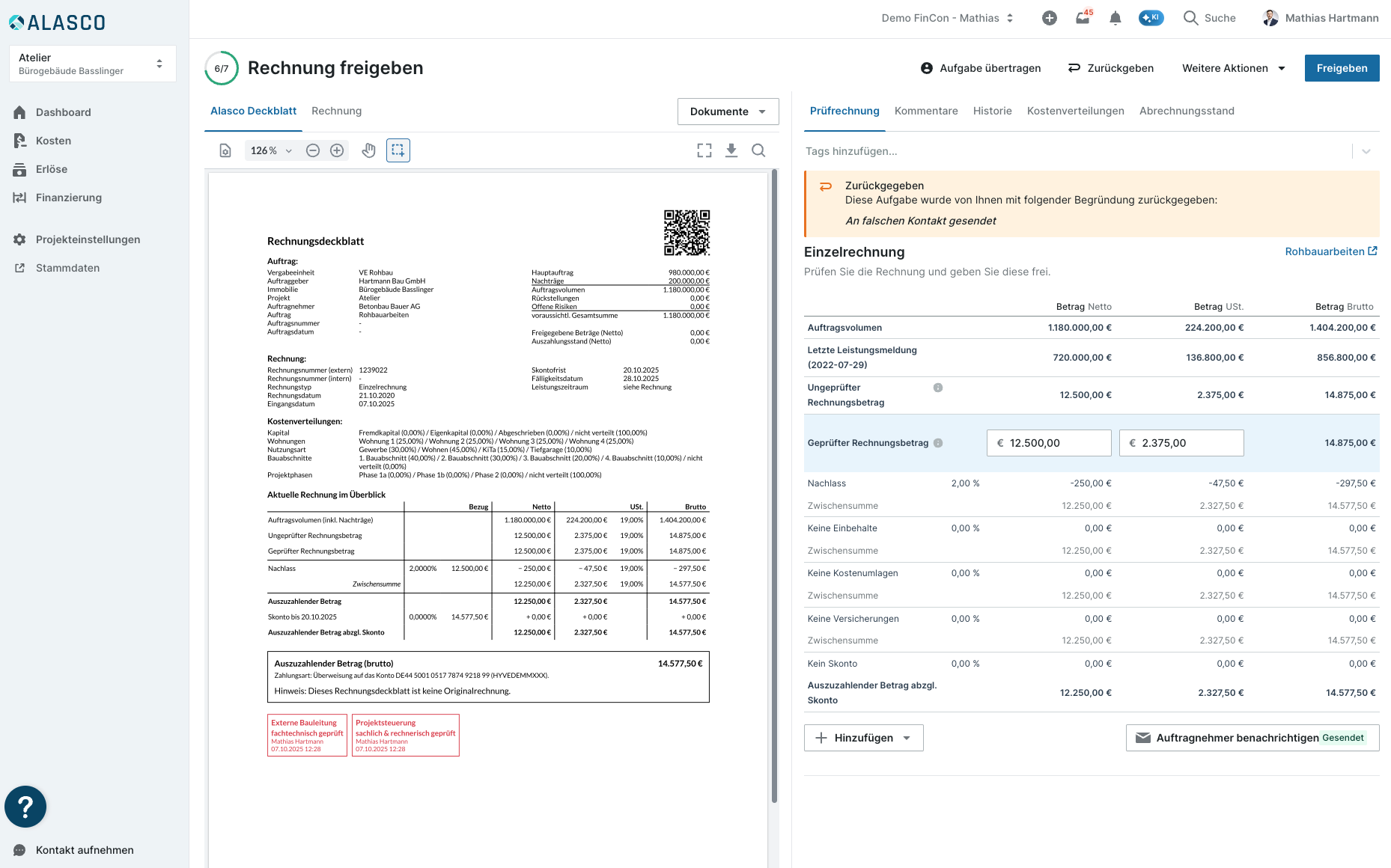Click the Externe Bauleitung stamp
Image resolution: width=1391 pixels, height=868 pixels.
(x=307, y=736)
